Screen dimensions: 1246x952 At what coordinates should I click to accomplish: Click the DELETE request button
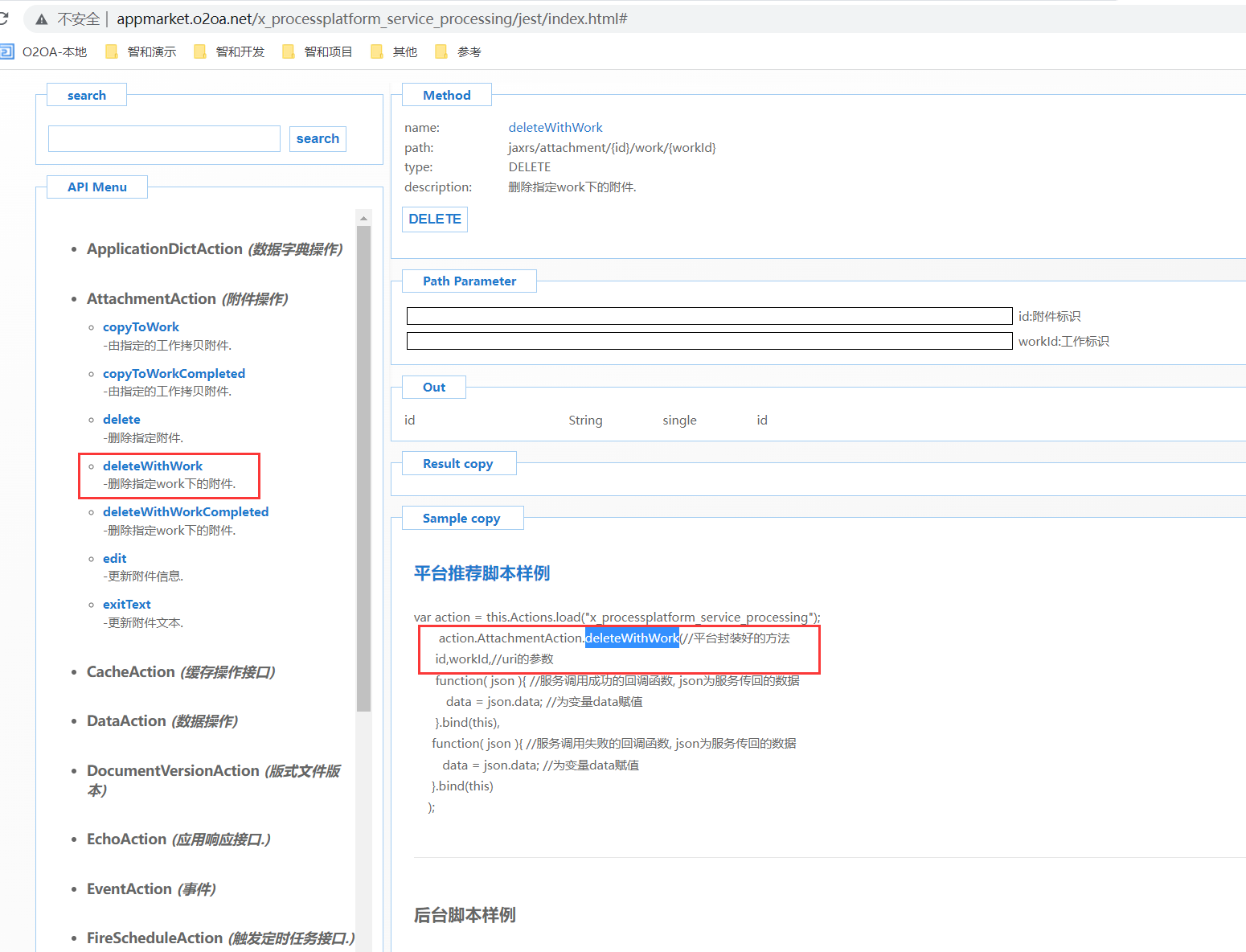pos(435,219)
